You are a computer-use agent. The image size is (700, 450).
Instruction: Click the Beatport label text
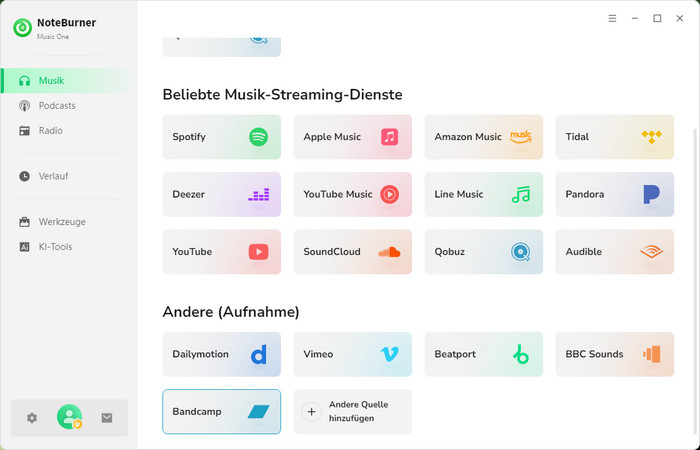[x=455, y=354]
